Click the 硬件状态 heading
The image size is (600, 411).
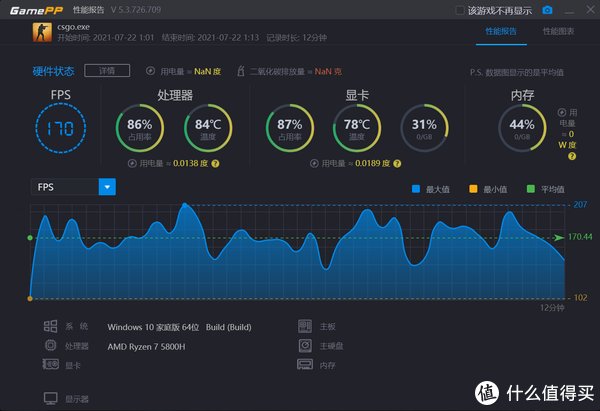click(x=54, y=71)
